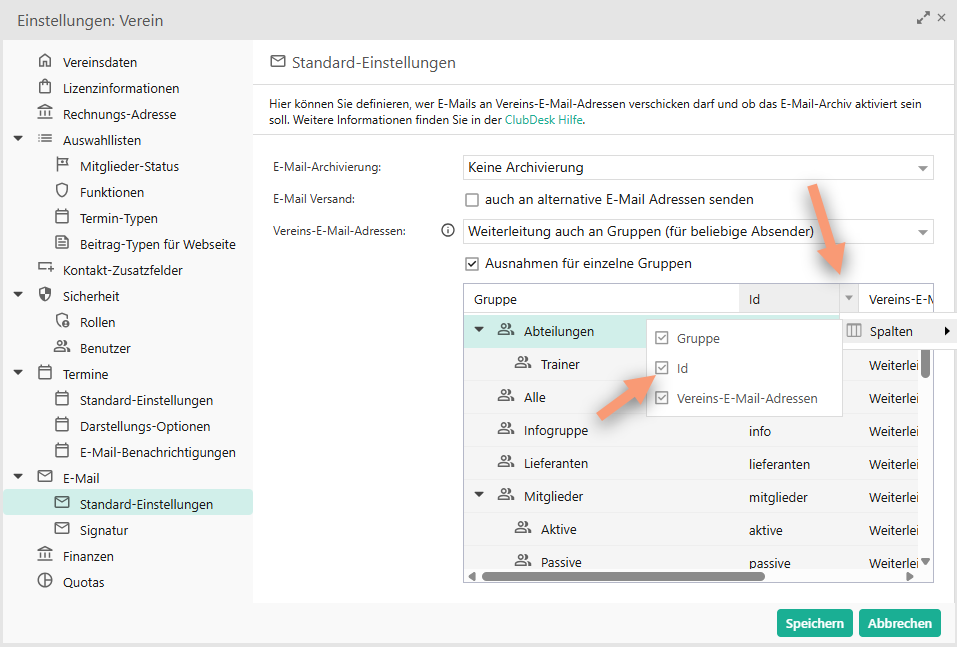Click the group icon of Lieferanten row
The width and height of the screenshot is (957, 647).
(x=506, y=462)
